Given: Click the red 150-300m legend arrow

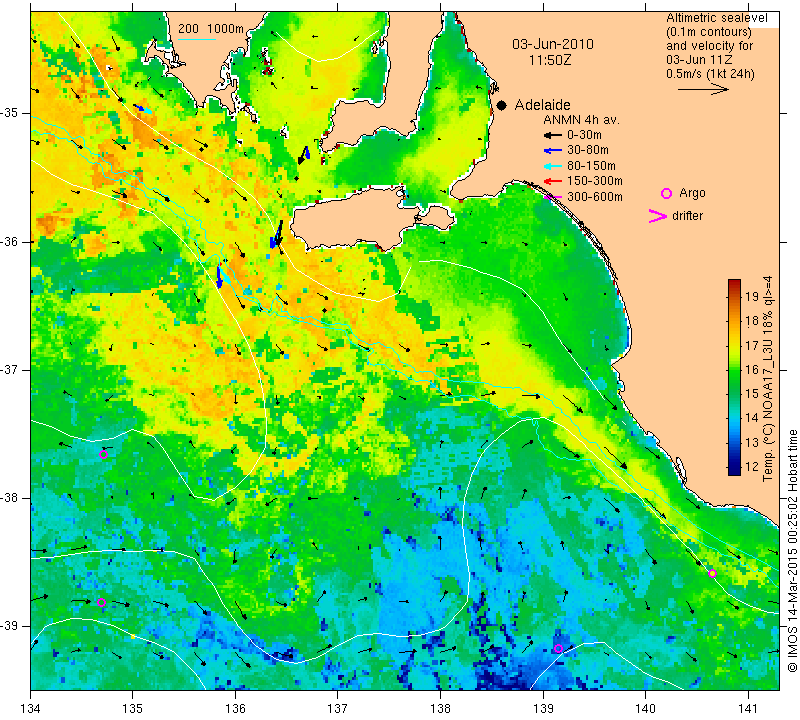Looking at the screenshot, I should pos(553,181).
